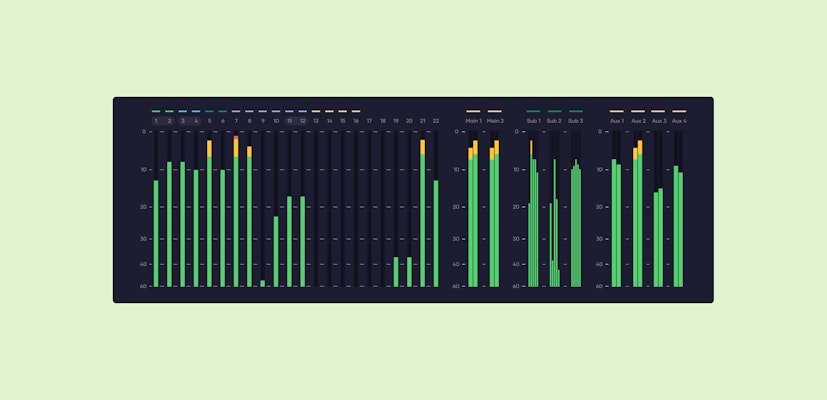Click the Aux 4 bus label
The width and height of the screenshot is (827, 400).
679,121
